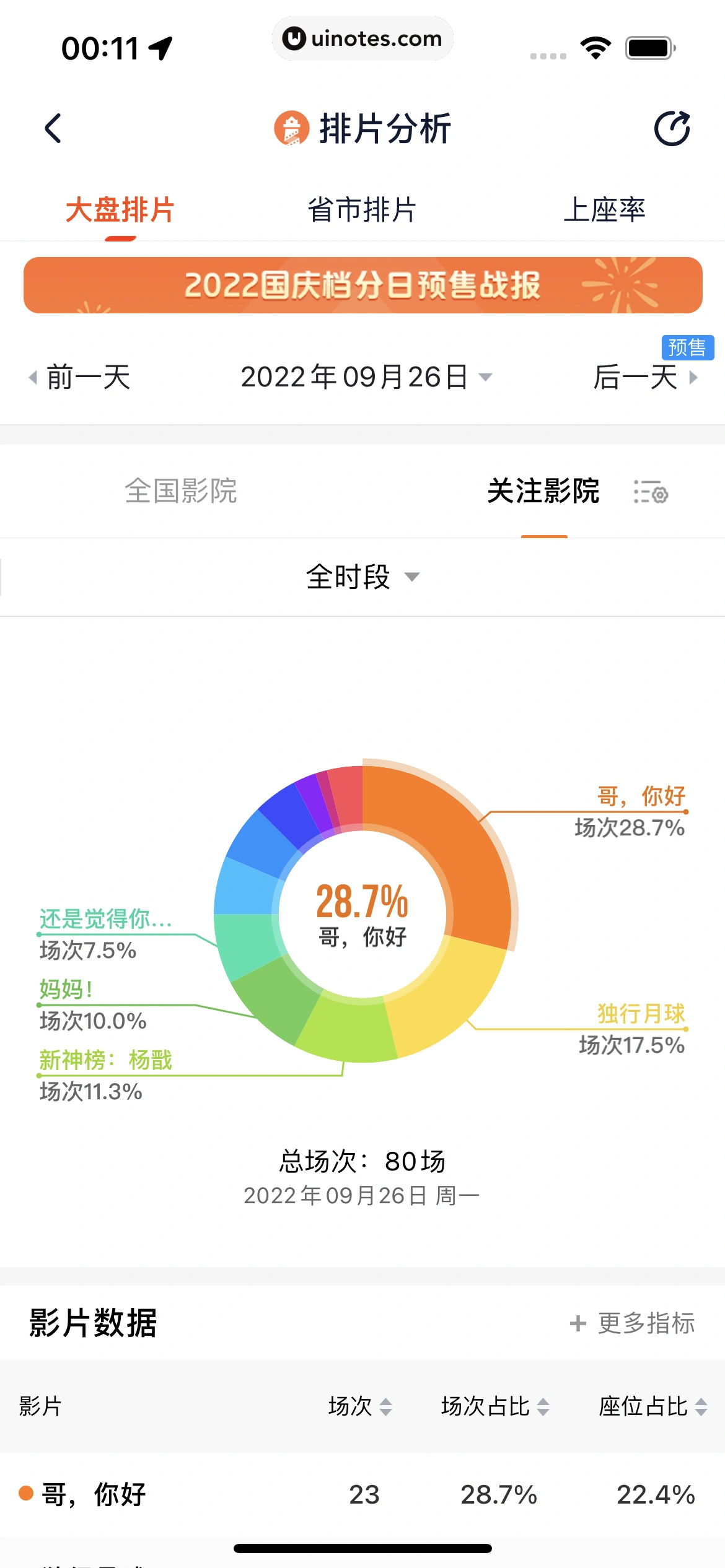Tap the refresh icon in header
Image resolution: width=725 pixels, height=1568 pixels.
coord(672,128)
